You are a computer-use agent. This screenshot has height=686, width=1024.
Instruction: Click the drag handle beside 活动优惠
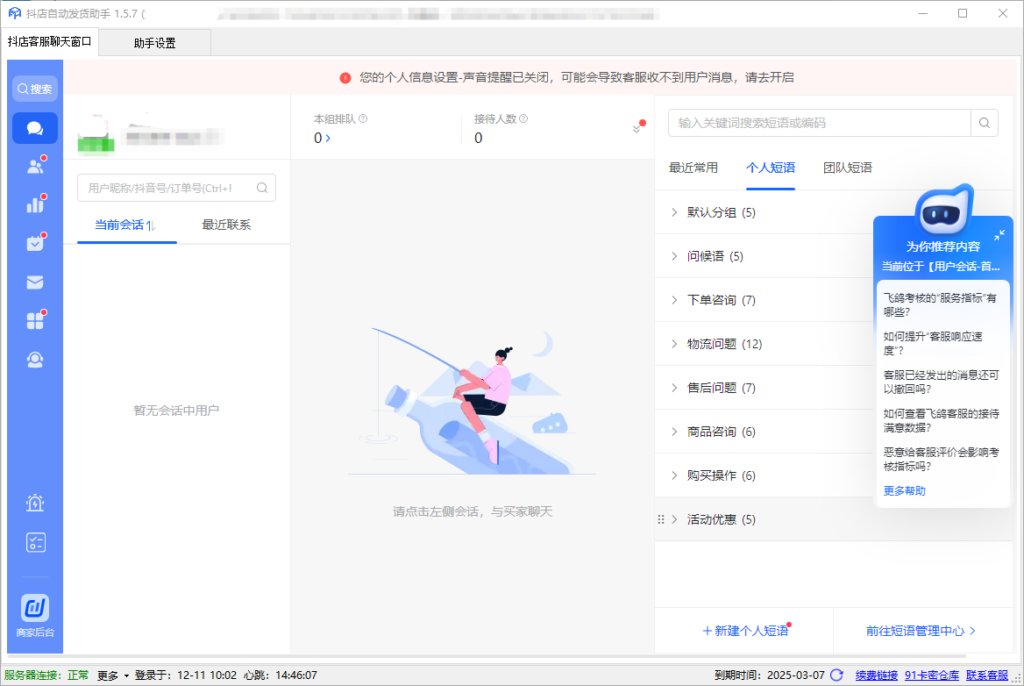[x=661, y=519]
